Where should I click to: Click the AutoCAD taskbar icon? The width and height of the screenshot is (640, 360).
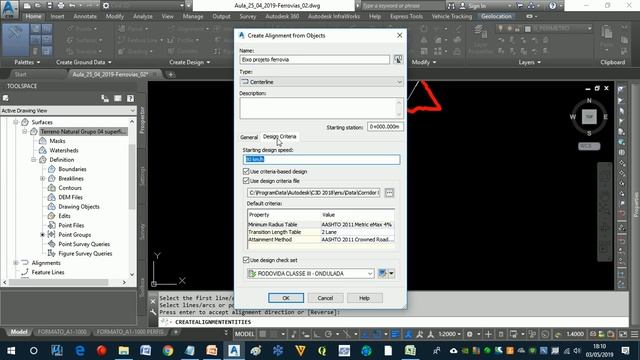click(234, 351)
